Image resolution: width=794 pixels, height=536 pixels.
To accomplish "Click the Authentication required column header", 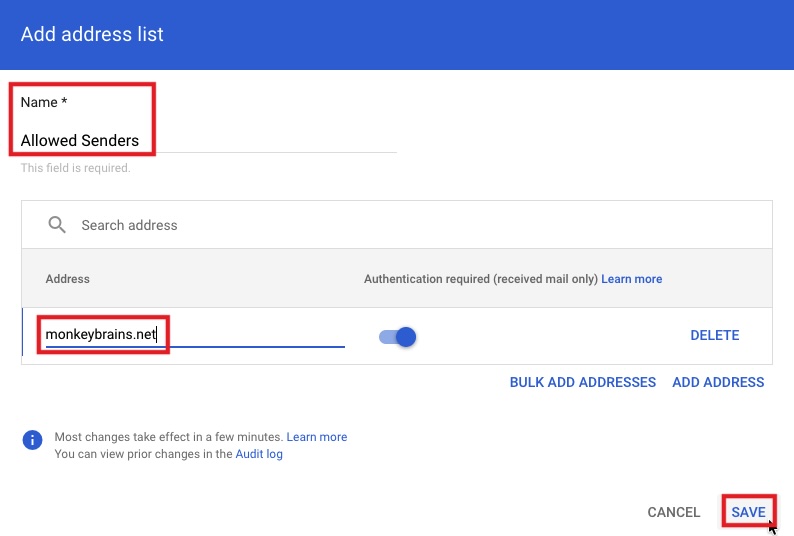I will (x=480, y=279).
